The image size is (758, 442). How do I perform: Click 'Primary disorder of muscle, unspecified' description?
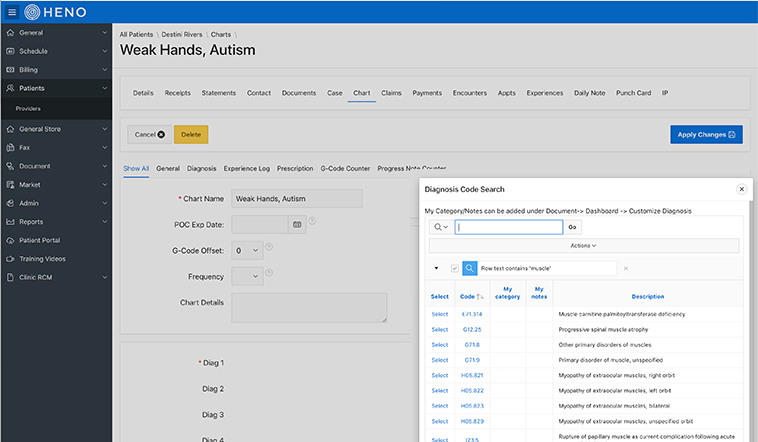click(611, 360)
